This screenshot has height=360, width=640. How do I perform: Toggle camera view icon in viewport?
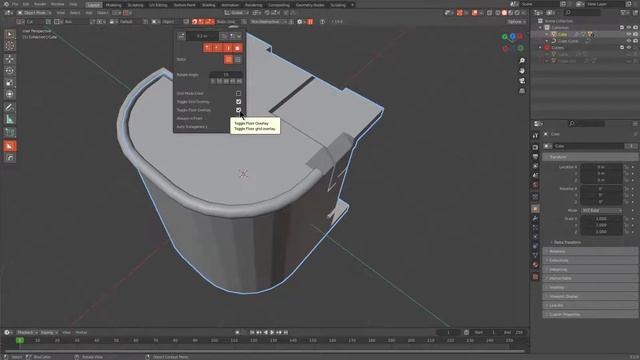click(x=522, y=81)
